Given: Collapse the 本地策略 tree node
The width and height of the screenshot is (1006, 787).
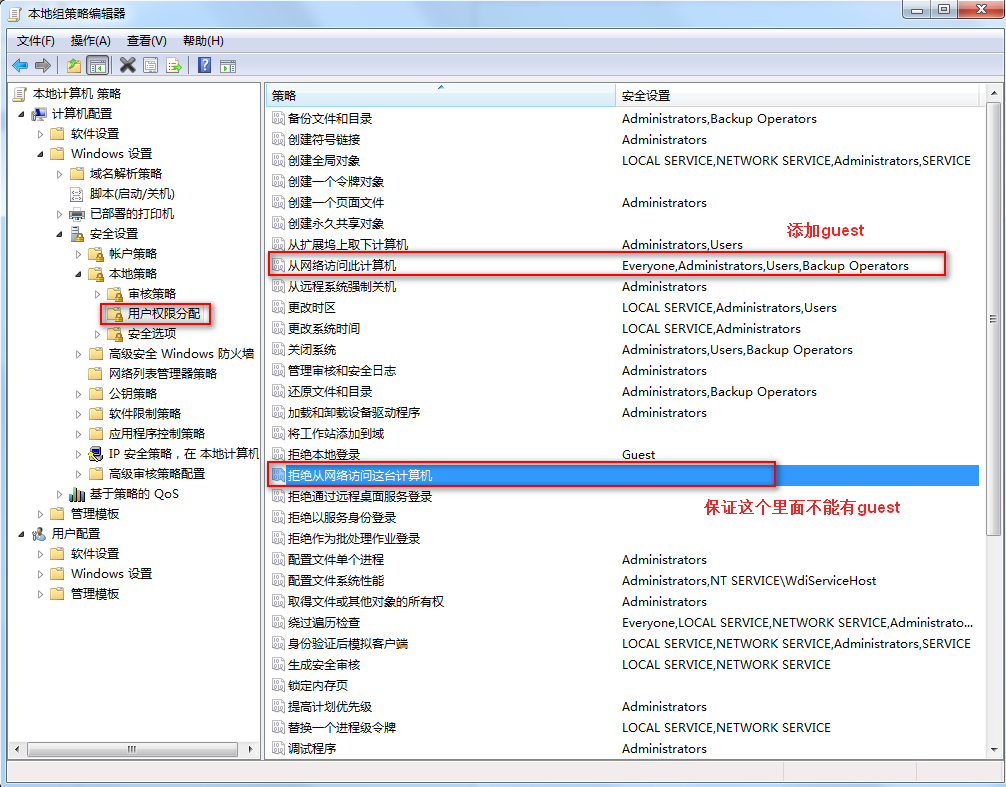Looking at the screenshot, I should [x=78, y=274].
